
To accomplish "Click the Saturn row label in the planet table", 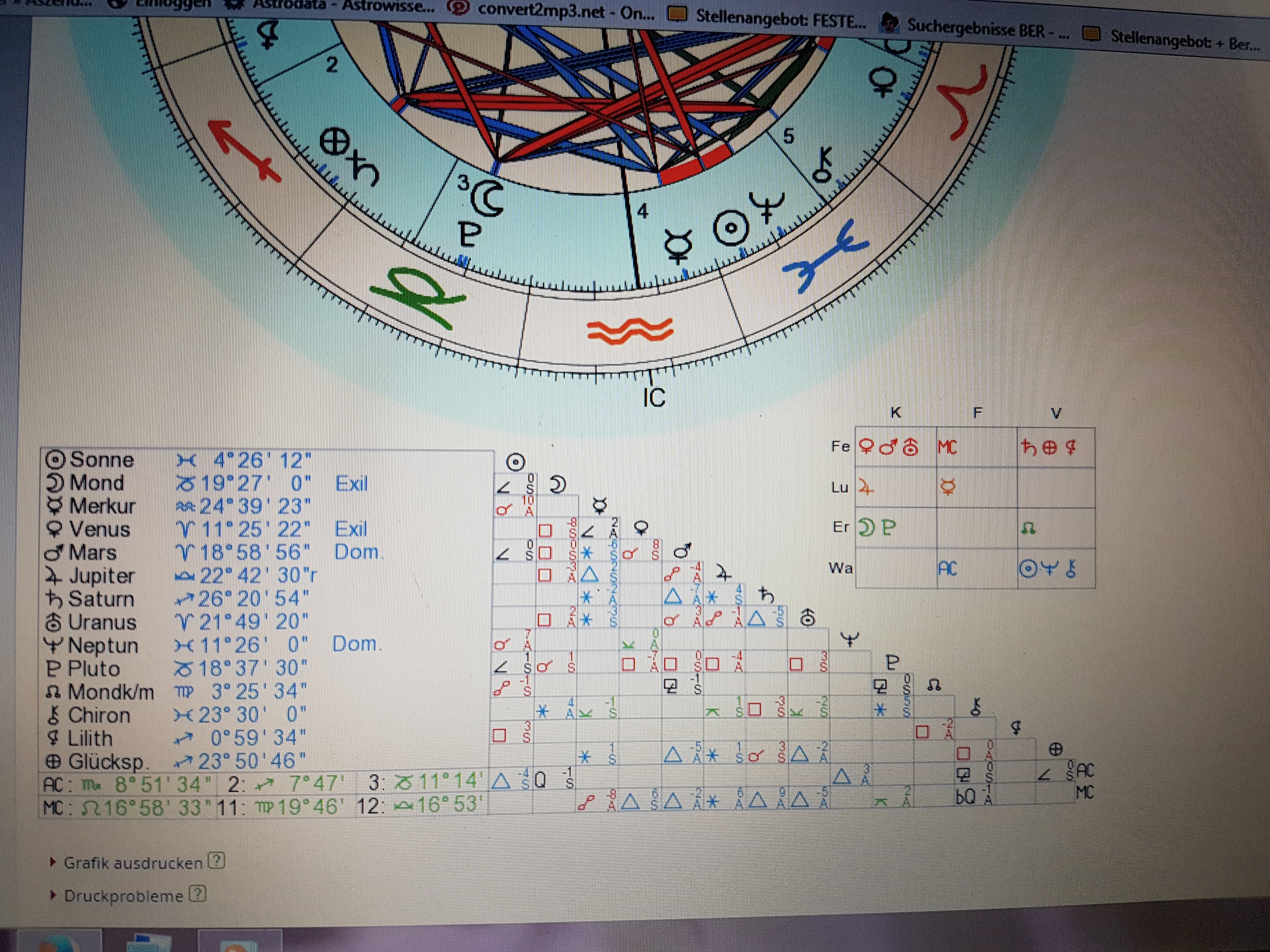I will point(101,599).
